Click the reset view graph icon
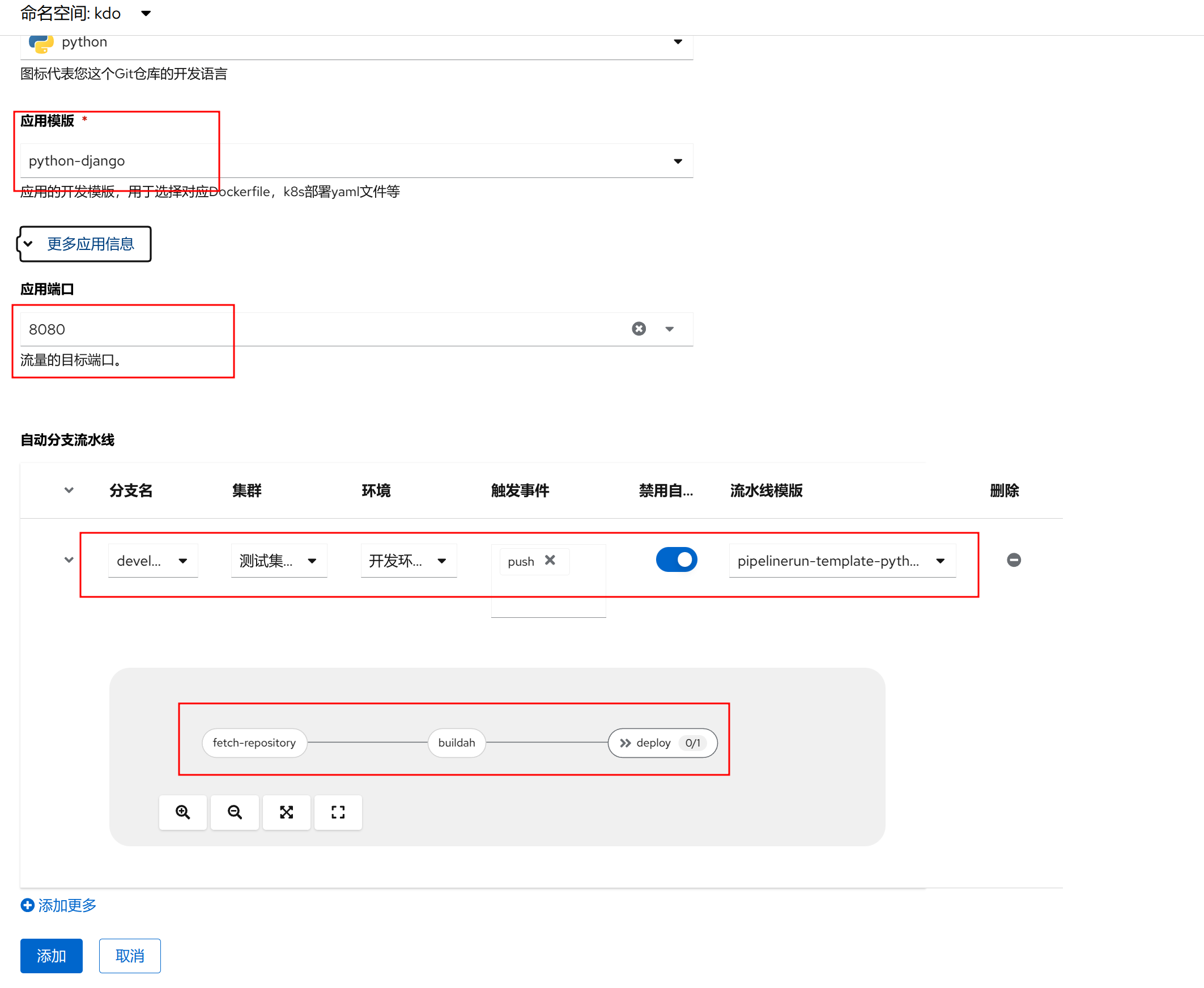 [x=338, y=812]
